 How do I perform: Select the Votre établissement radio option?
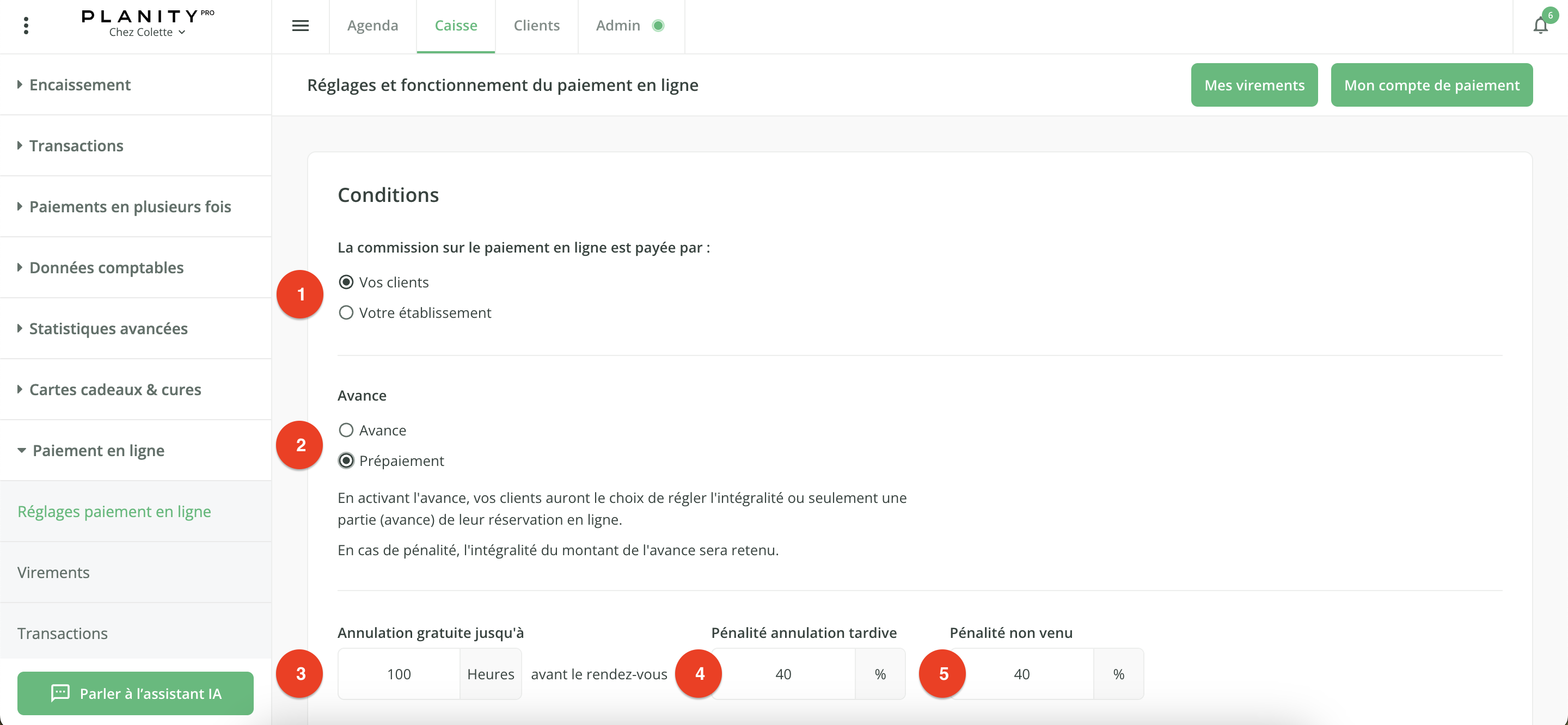coord(346,313)
